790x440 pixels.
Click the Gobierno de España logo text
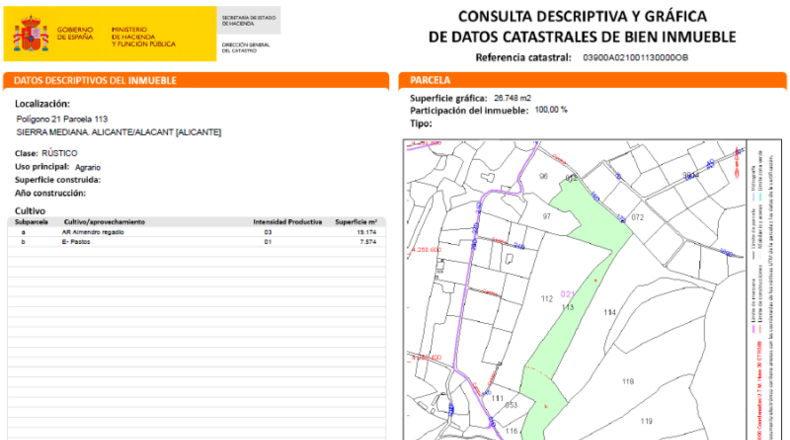click(x=75, y=34)
